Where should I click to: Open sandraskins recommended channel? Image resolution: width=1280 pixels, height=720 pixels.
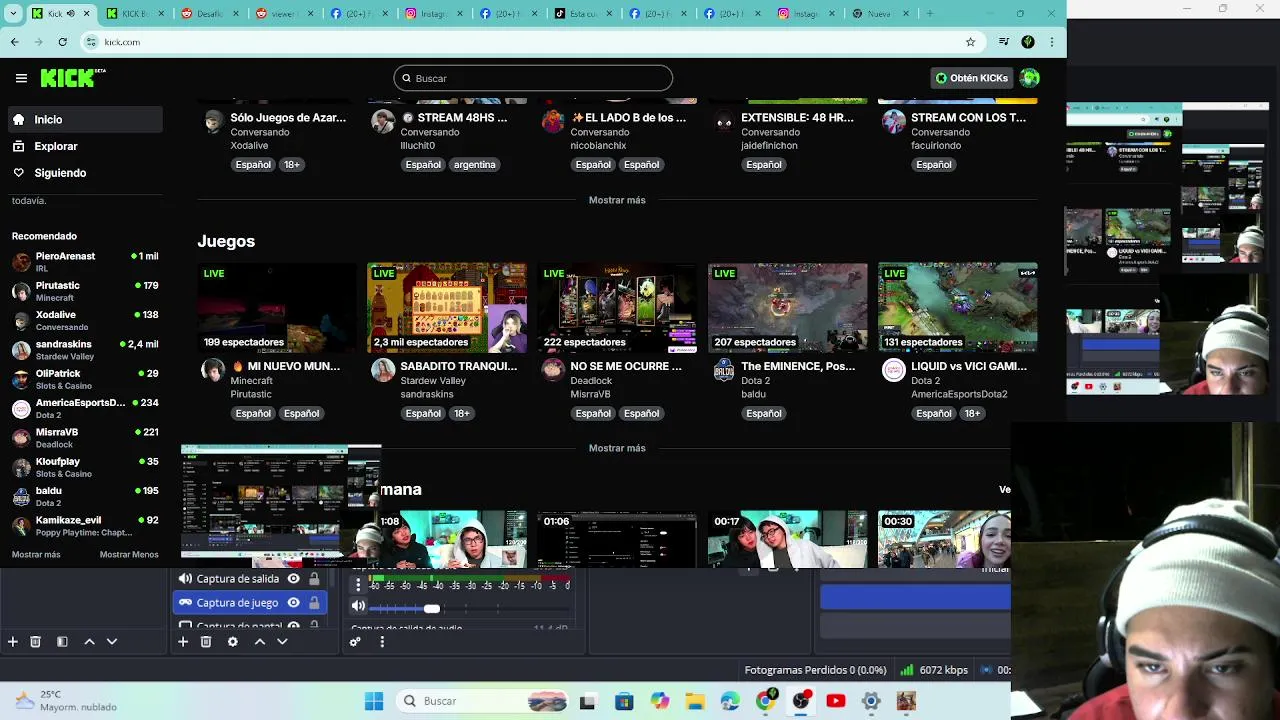click(85, 350)
